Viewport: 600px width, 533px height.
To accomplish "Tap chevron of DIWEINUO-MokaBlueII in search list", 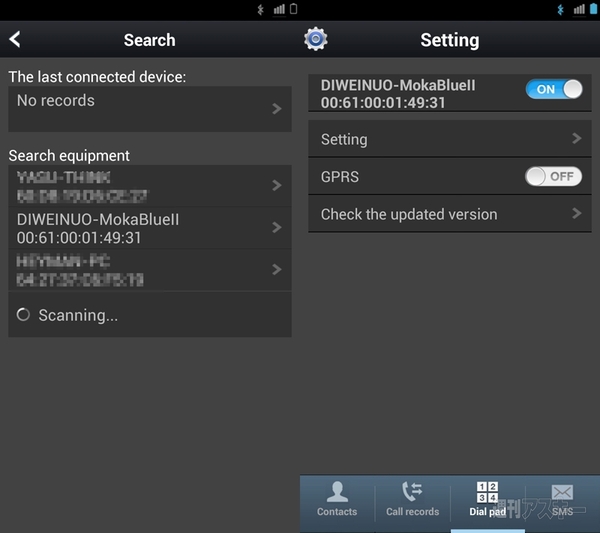I will [277, 227].
